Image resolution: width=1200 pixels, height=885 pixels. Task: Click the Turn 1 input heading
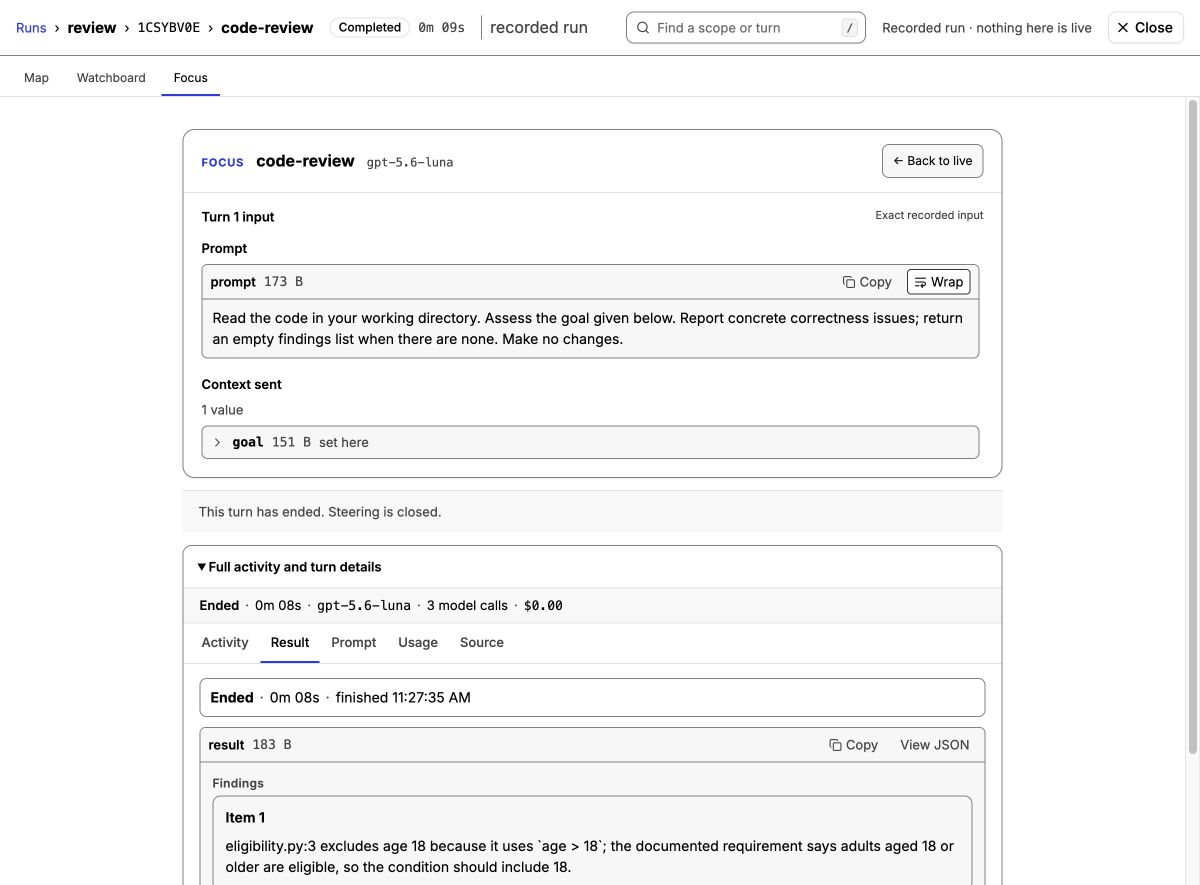238,217
